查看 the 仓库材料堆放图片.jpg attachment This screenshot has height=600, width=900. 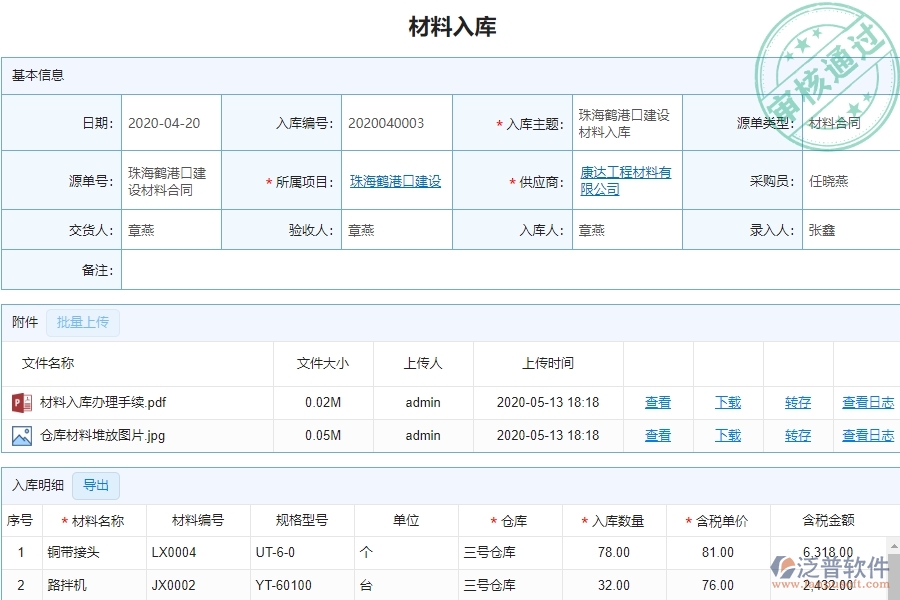coord(658,435)
